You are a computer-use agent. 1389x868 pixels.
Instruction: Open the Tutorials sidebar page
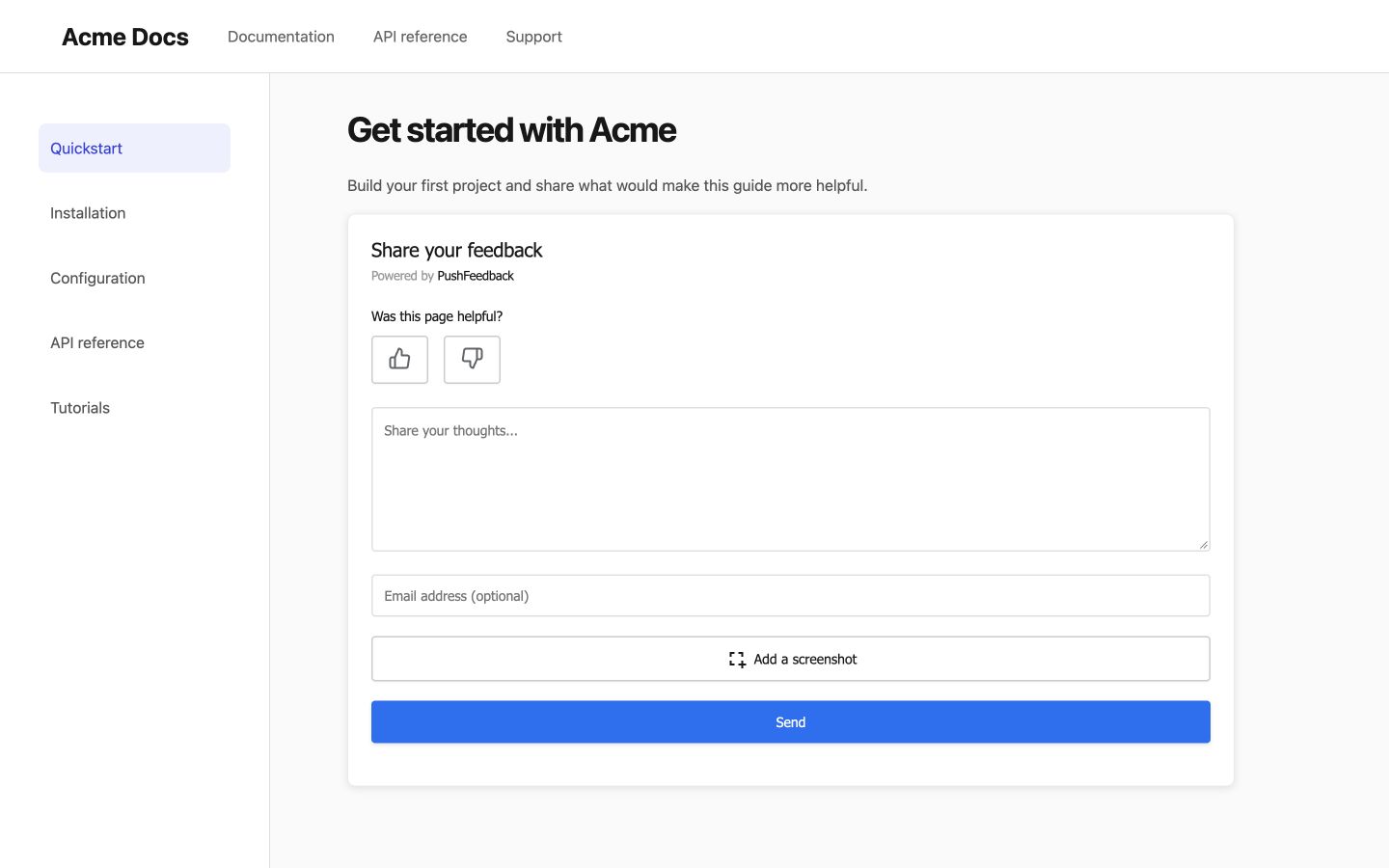[x=134, y=408]
